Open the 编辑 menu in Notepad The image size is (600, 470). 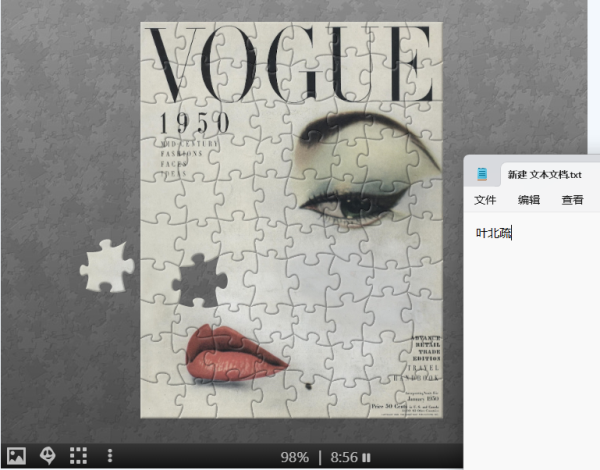coord(529,200)
